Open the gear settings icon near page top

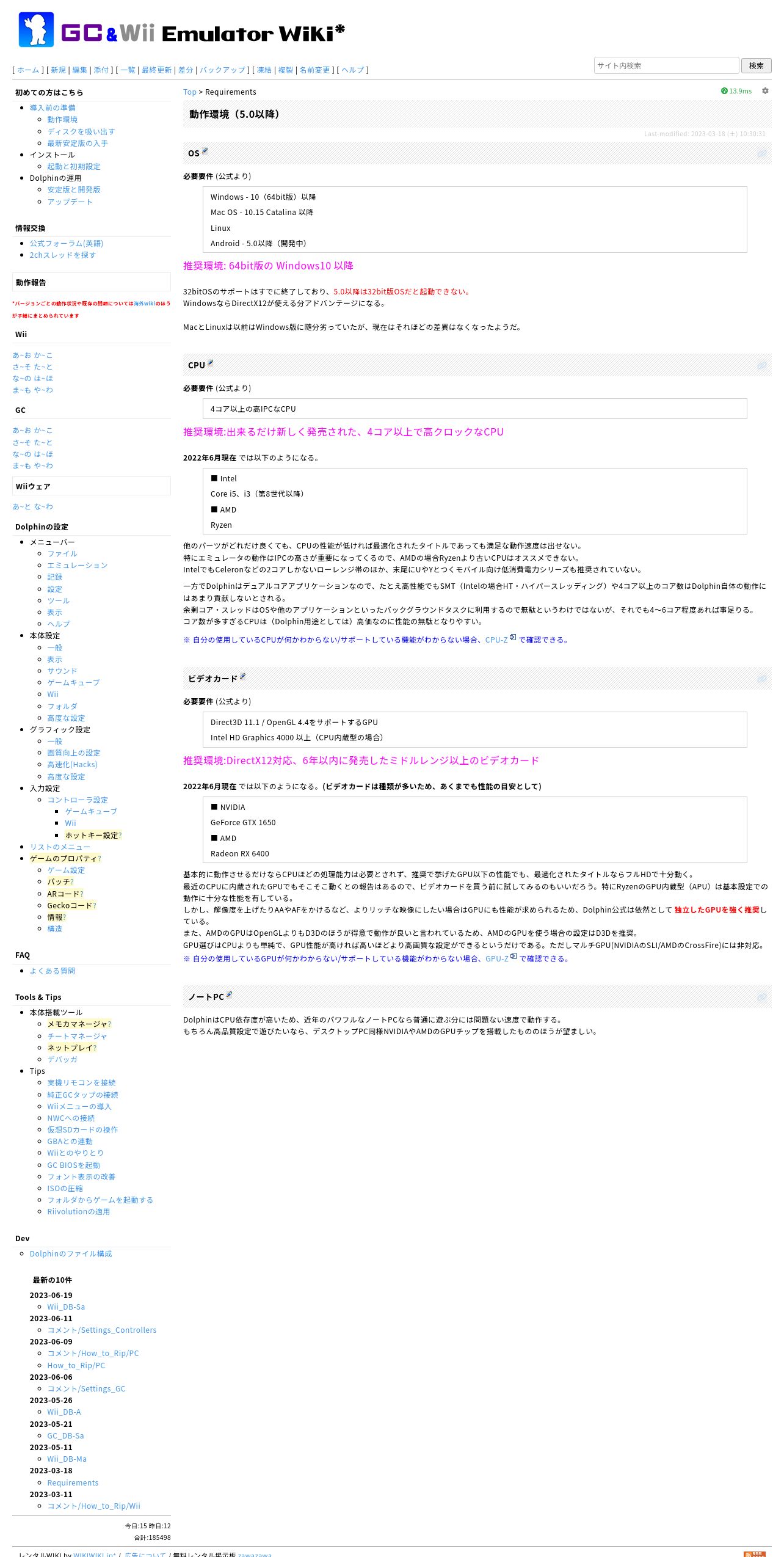point(765,91)
